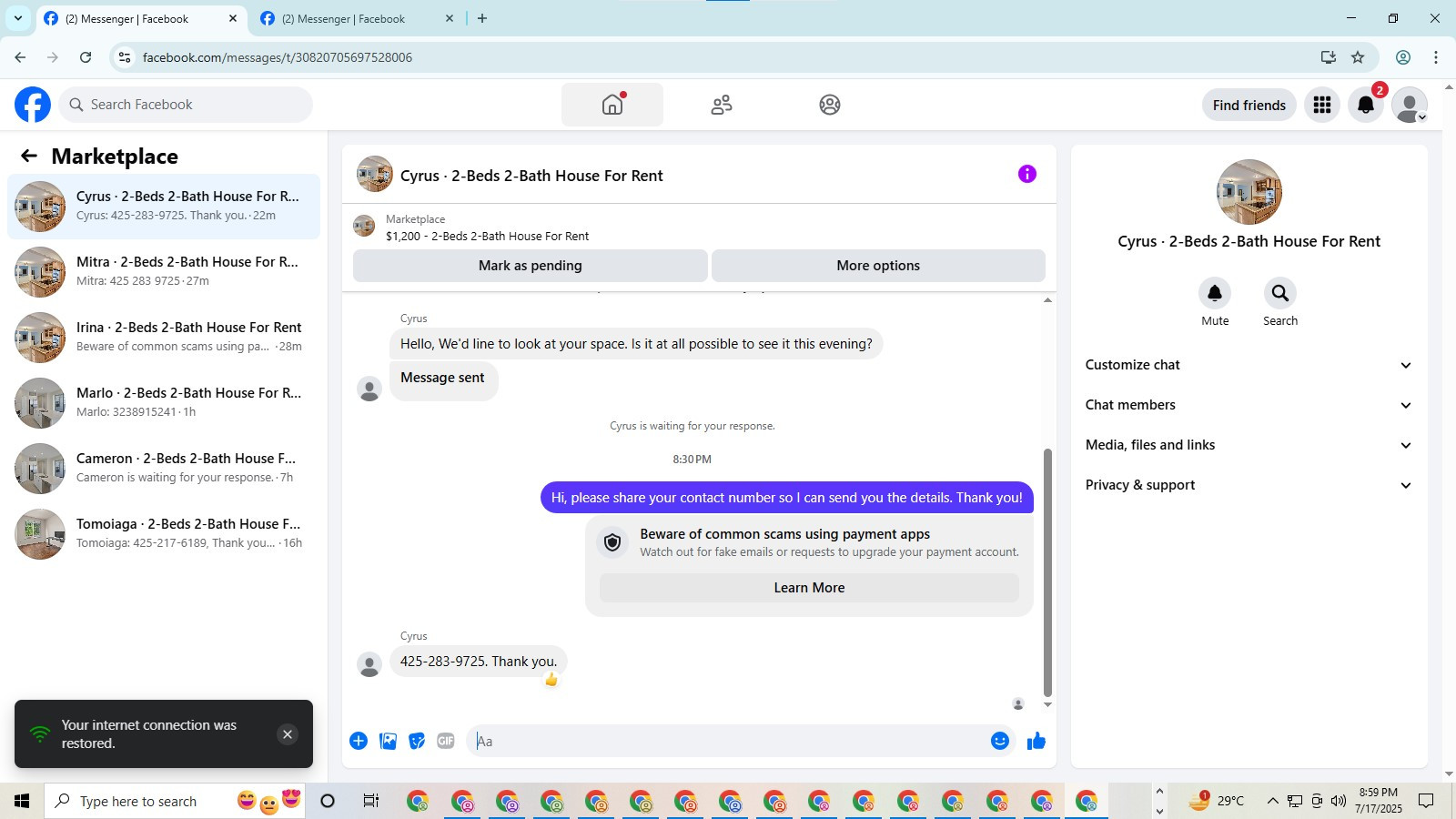This screenshot has width=1456, height=819.
Task: Go back to the previous page
Action: pos(20,57)
